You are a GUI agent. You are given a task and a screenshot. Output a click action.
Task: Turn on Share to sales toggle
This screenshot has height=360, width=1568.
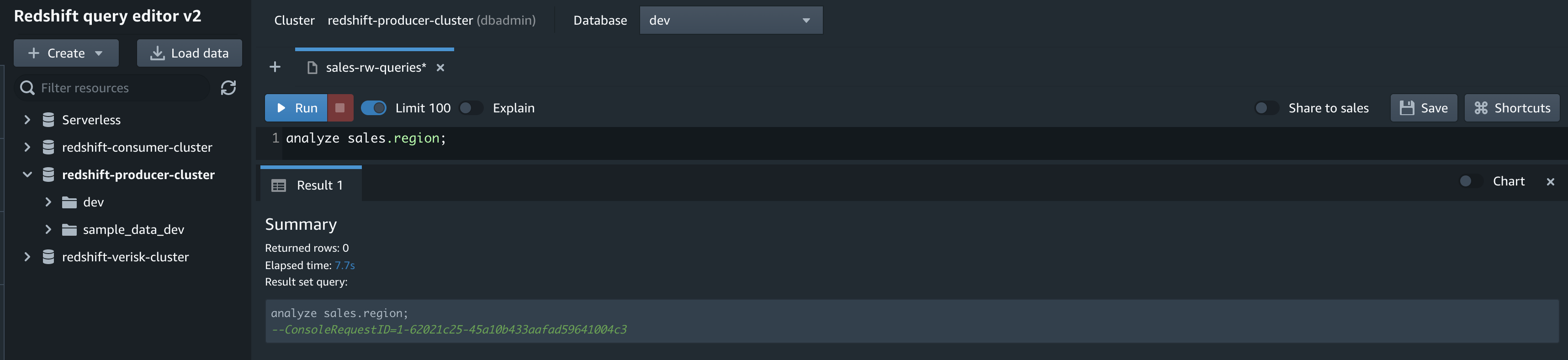click(x=1267, y=108)
